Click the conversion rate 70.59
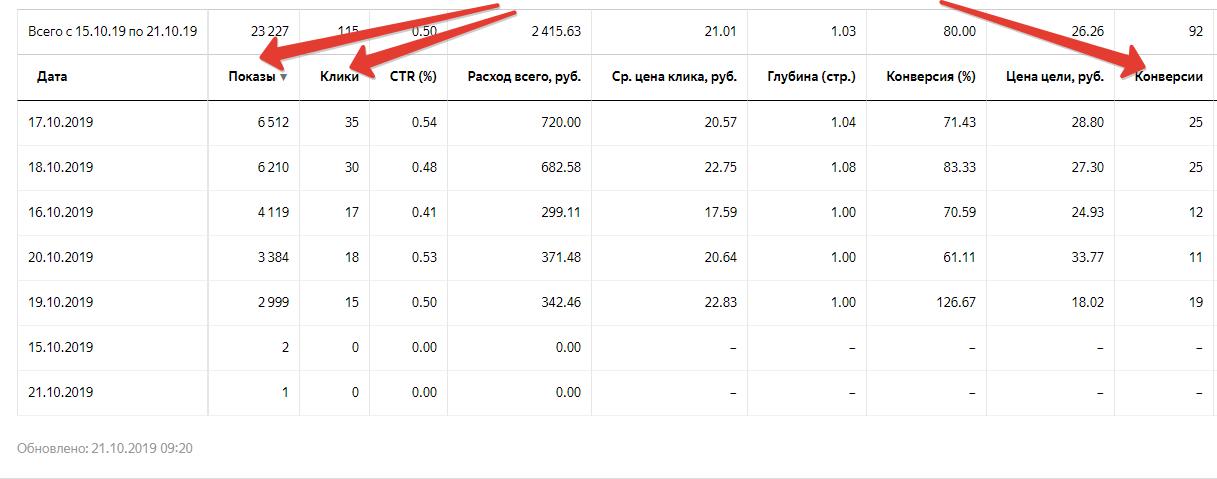The image size is (1217, 479). [959, 212]
